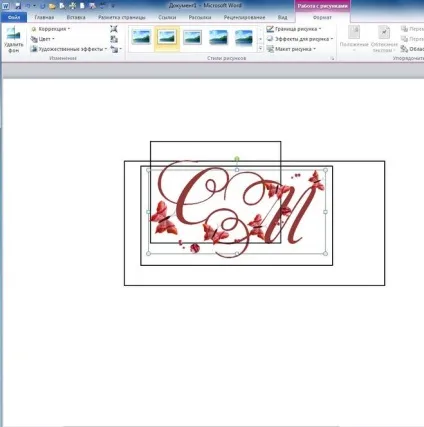424x427 pixels.
Task: Expand the picture styles gallery More button
Action: 260,49
